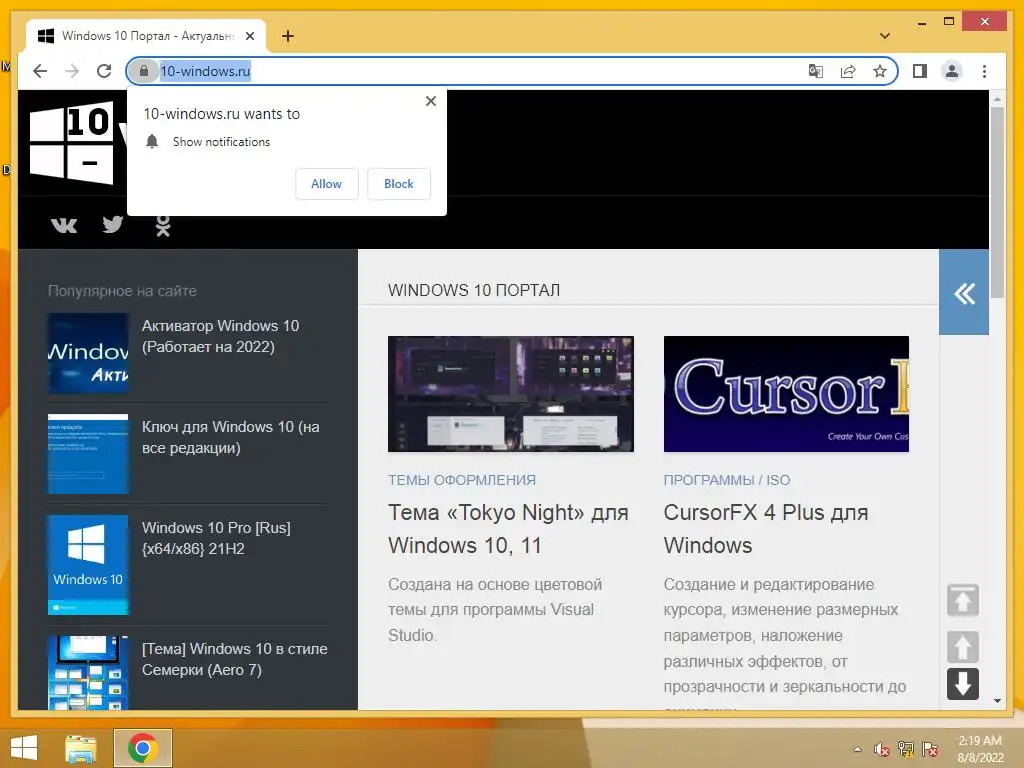
Task: Click Windows 10 Pro thumbnail image
Action: (88, 565)
